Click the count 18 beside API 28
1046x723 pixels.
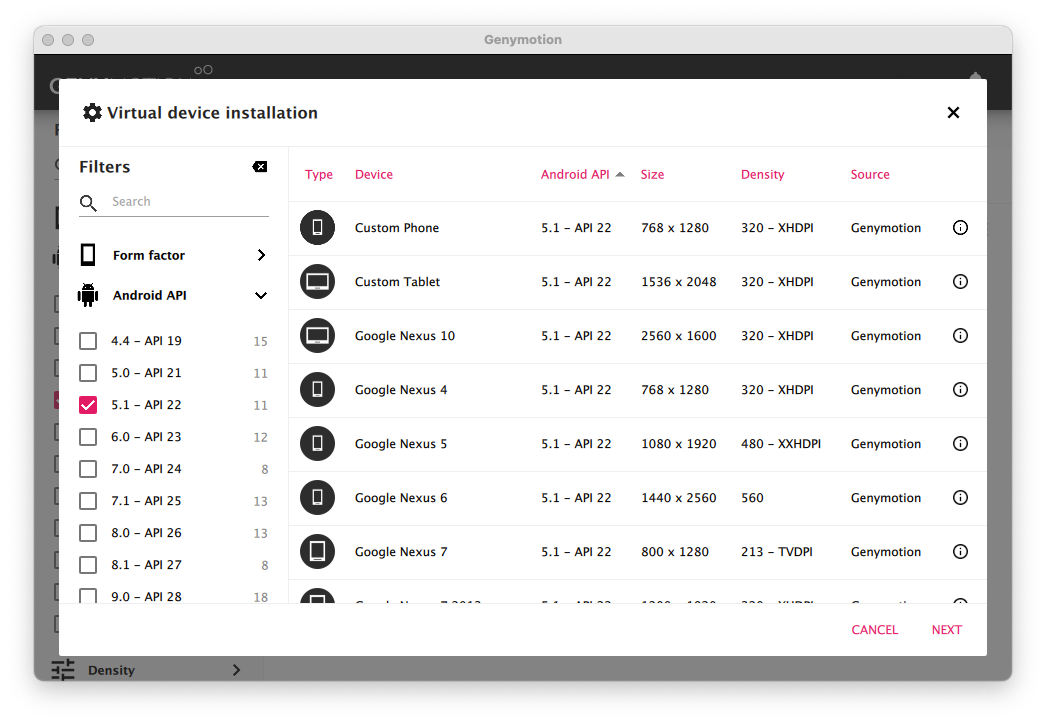[261, 596]
